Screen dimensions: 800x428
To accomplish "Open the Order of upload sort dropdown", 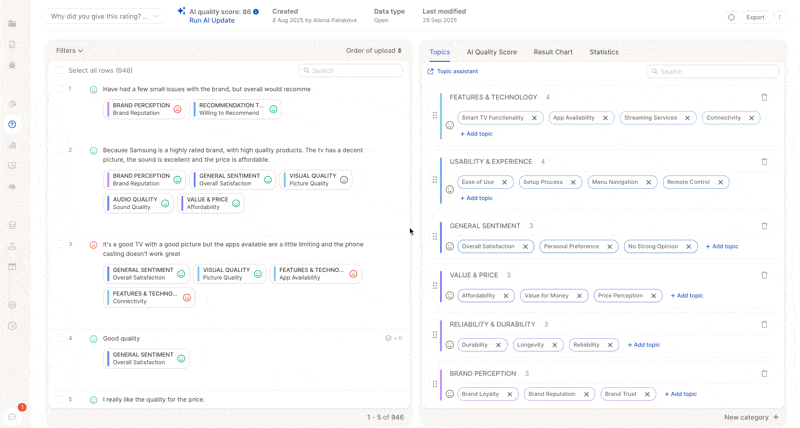I will click(374, 51).
